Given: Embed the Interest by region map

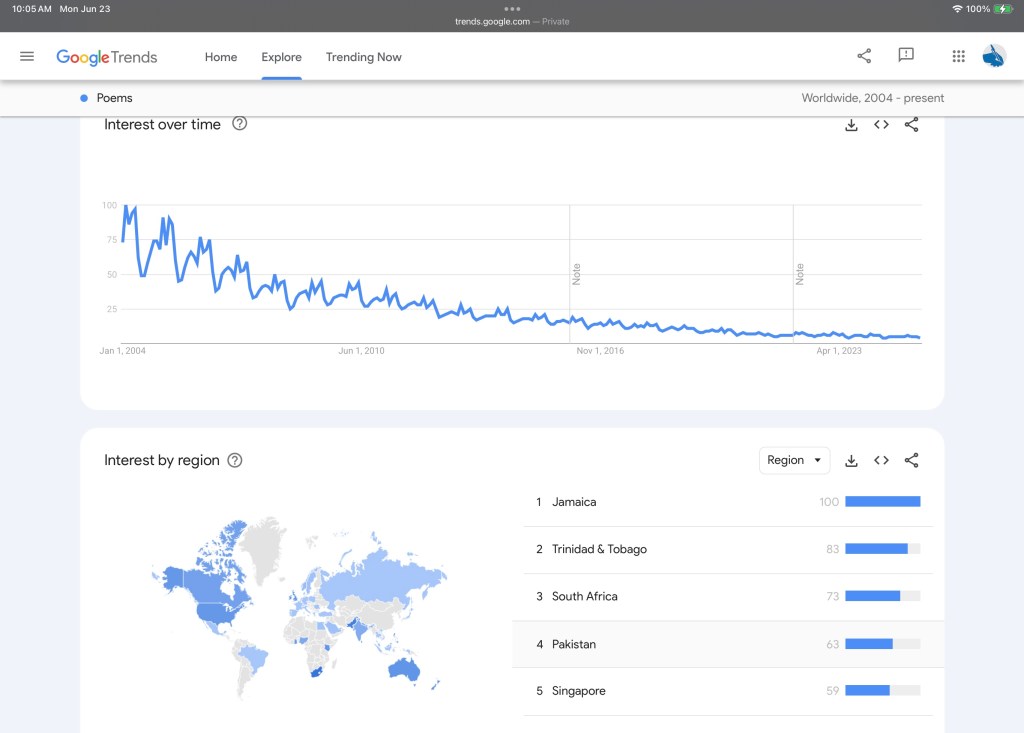Looking at the screenshot, I should coord(881,461).
